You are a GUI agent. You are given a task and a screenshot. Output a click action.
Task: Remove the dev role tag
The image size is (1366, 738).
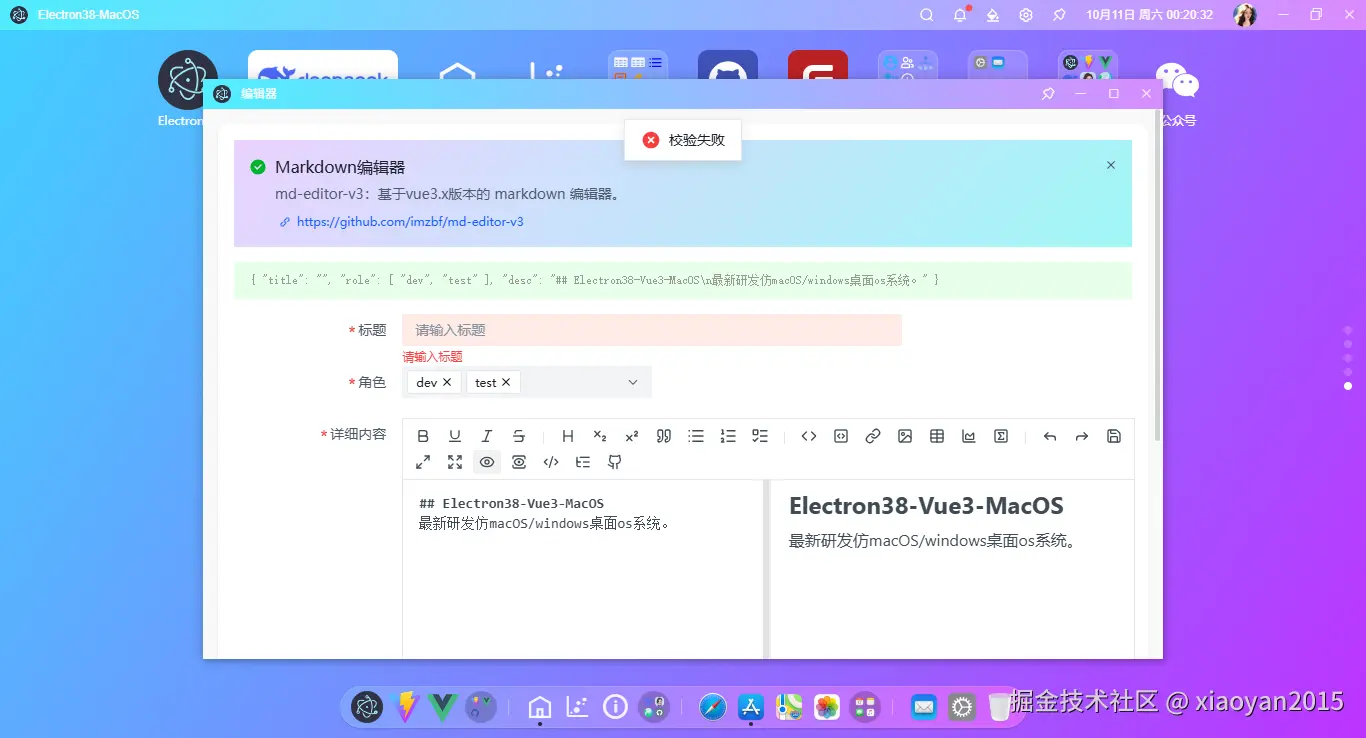tap(447, 382)
